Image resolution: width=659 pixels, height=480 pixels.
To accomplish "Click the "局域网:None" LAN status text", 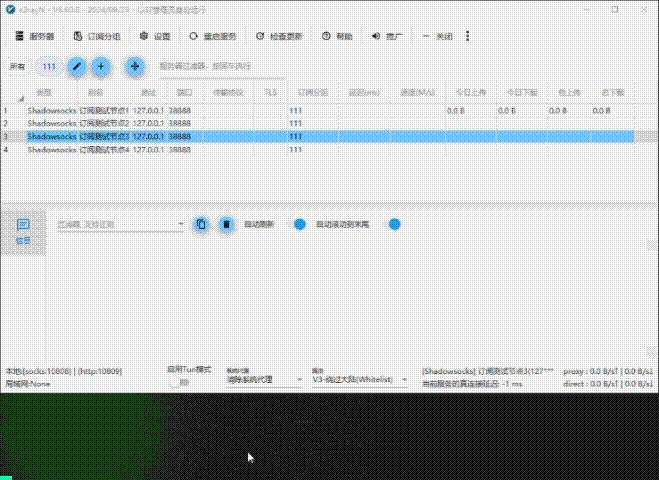I will click(x=28, y=384).
